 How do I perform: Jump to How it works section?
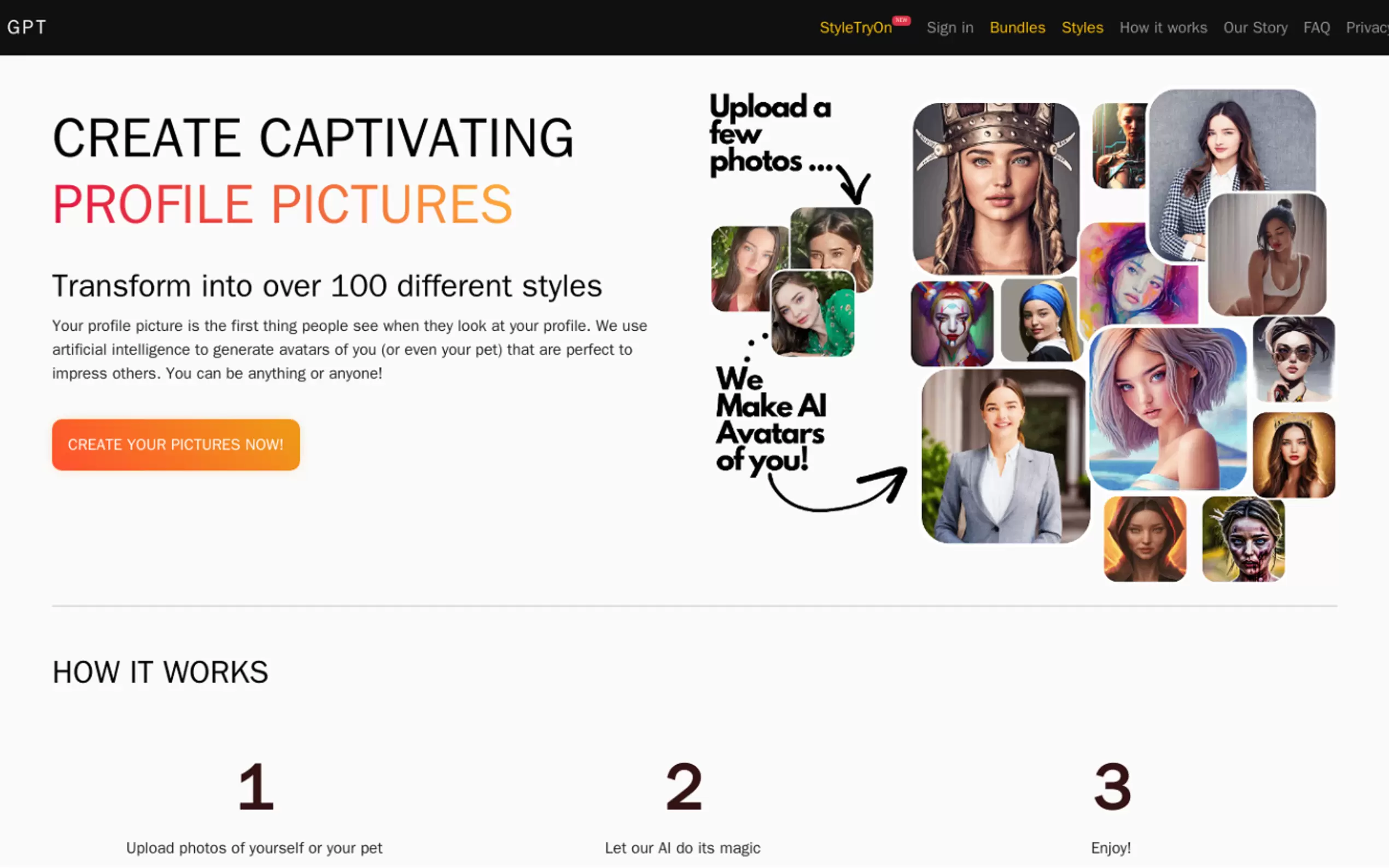[x=1163, y=27]
